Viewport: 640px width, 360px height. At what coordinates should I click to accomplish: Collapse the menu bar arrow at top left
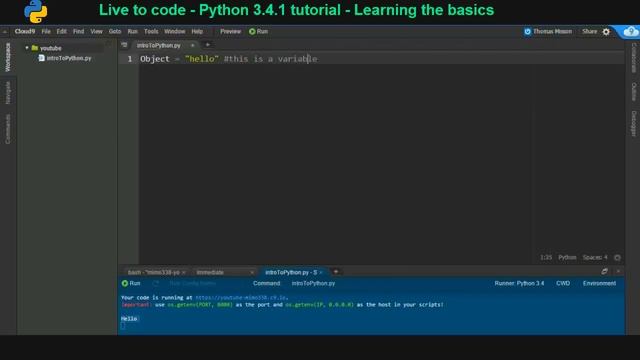5,31
